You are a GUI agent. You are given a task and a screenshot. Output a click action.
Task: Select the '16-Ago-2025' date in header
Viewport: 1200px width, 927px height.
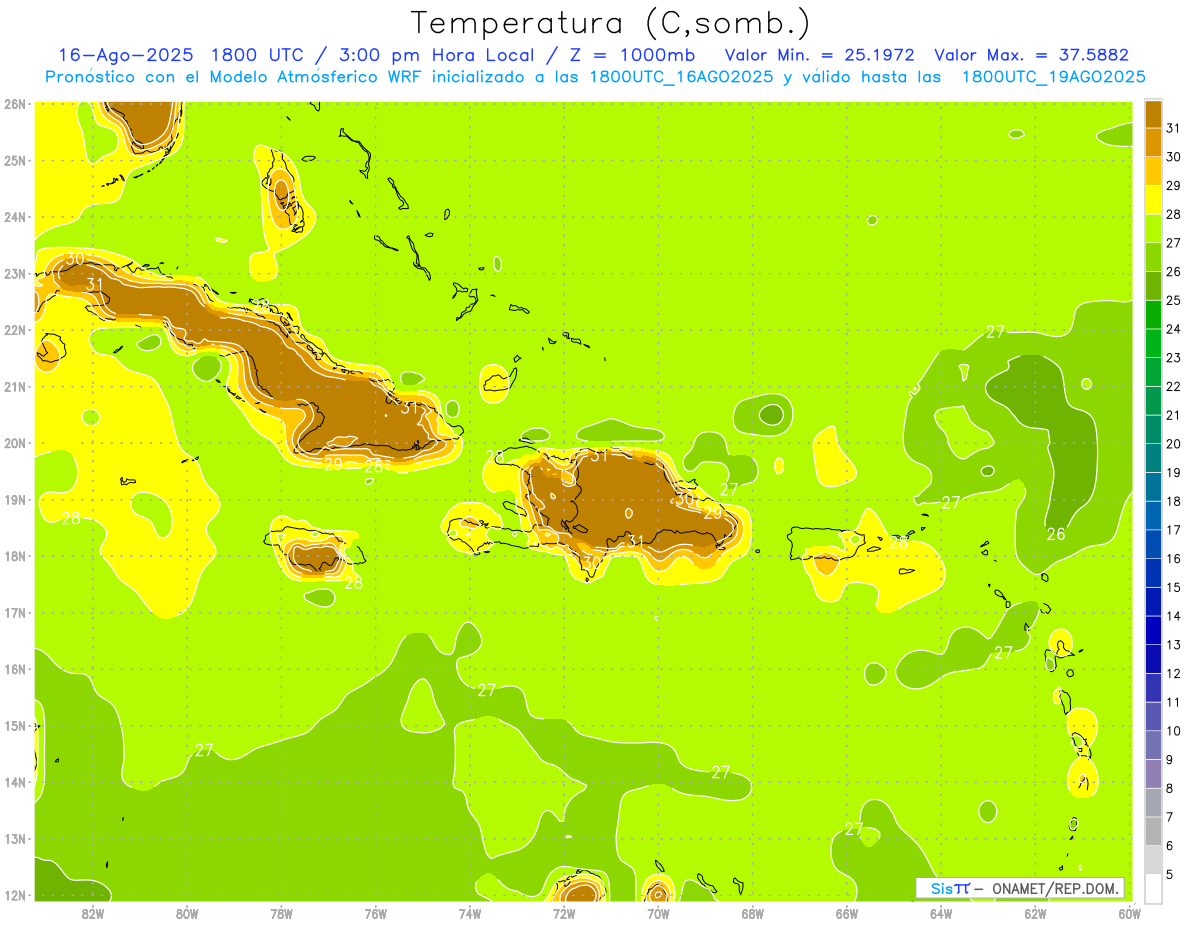(125, 55)
